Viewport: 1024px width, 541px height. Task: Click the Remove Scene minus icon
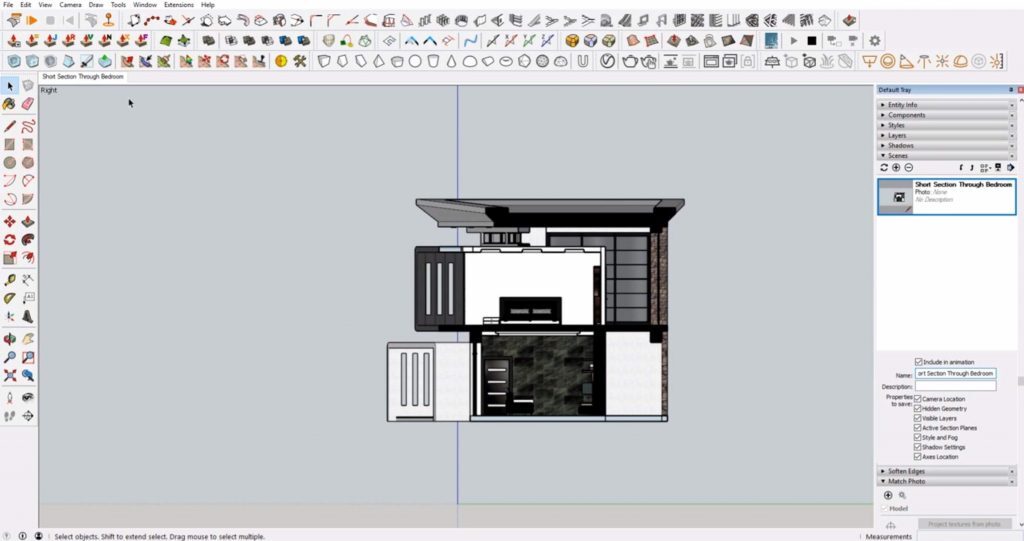coord(908,168)
